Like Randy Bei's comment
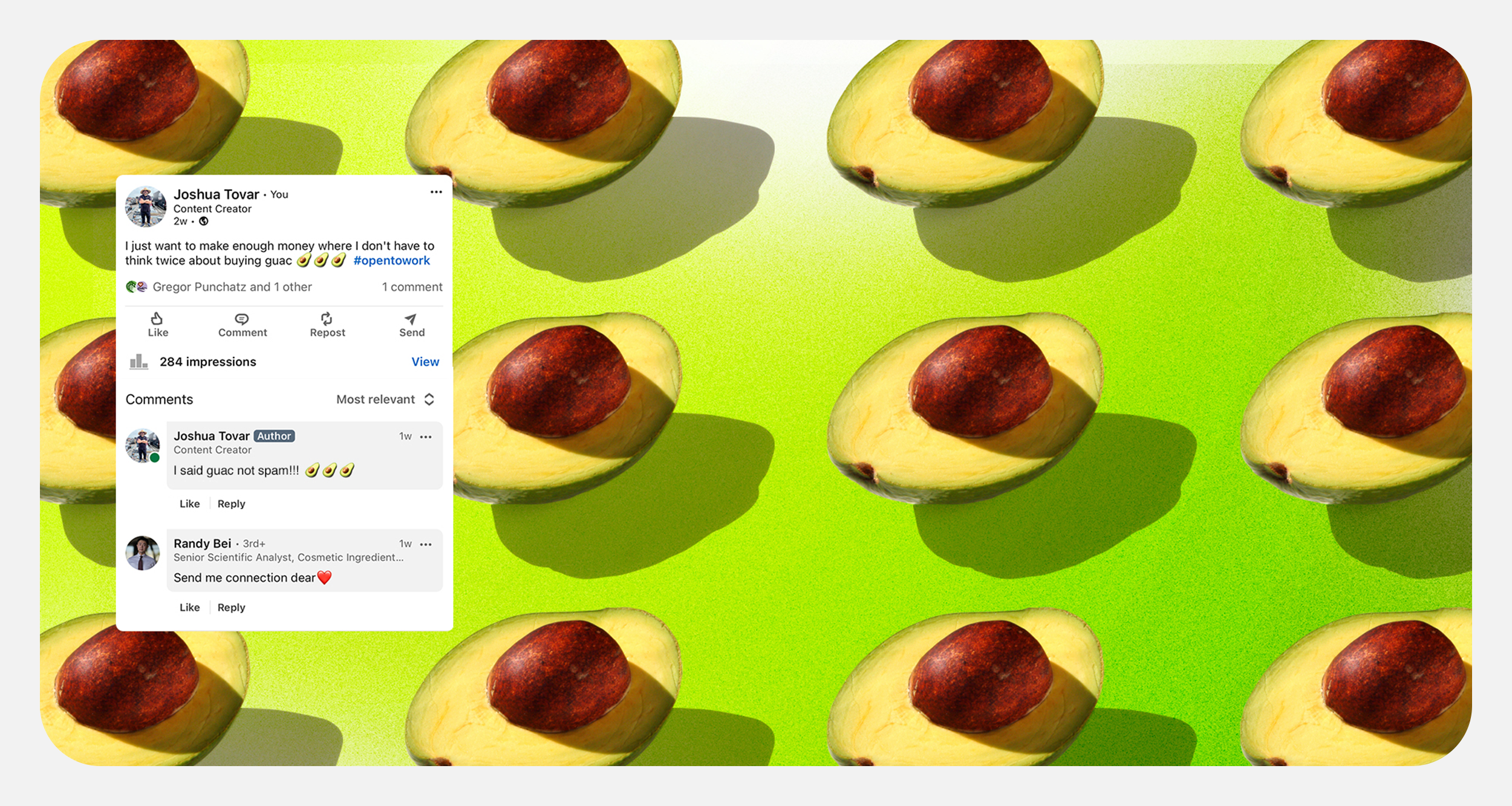 [x=189, y=607]
